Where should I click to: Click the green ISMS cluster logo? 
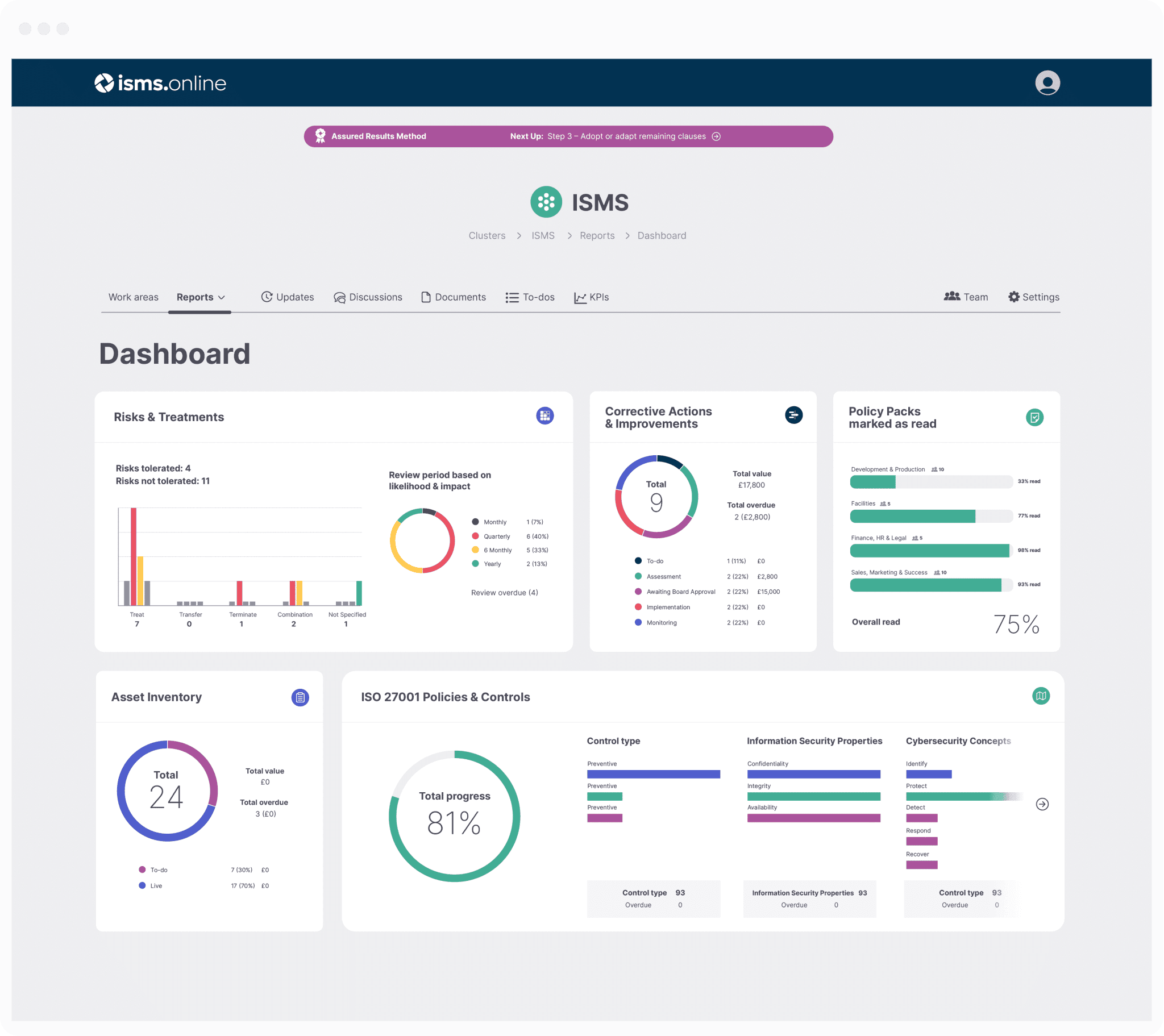tap(546, 202)
